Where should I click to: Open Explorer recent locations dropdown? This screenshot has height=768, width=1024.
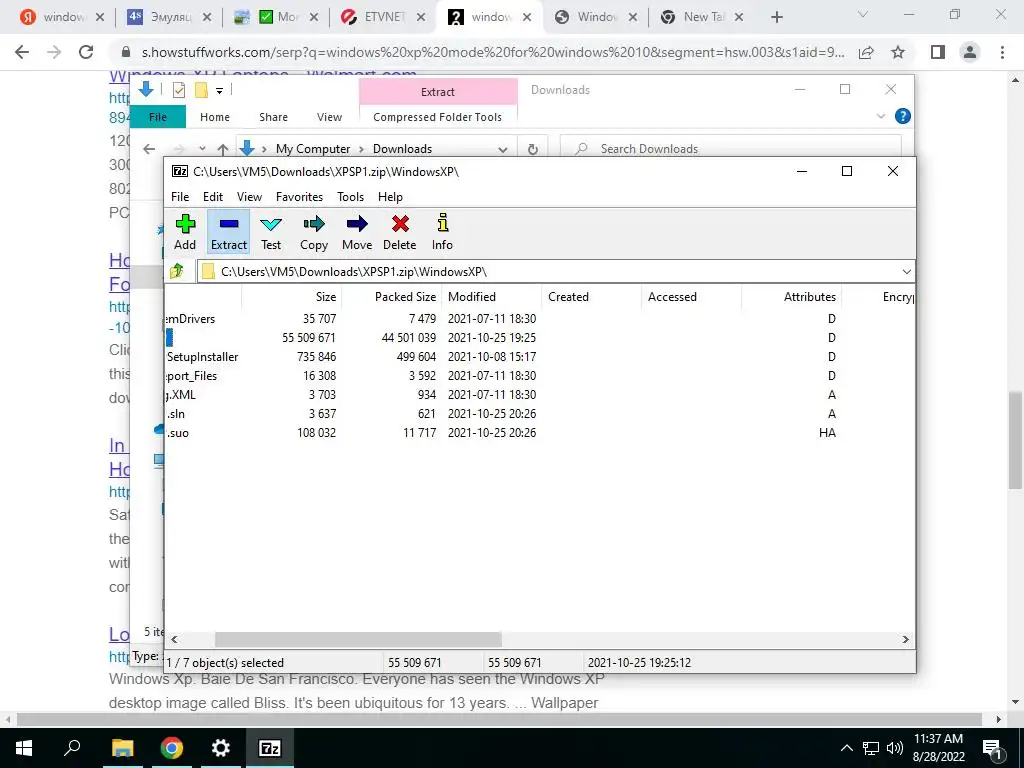202,149
